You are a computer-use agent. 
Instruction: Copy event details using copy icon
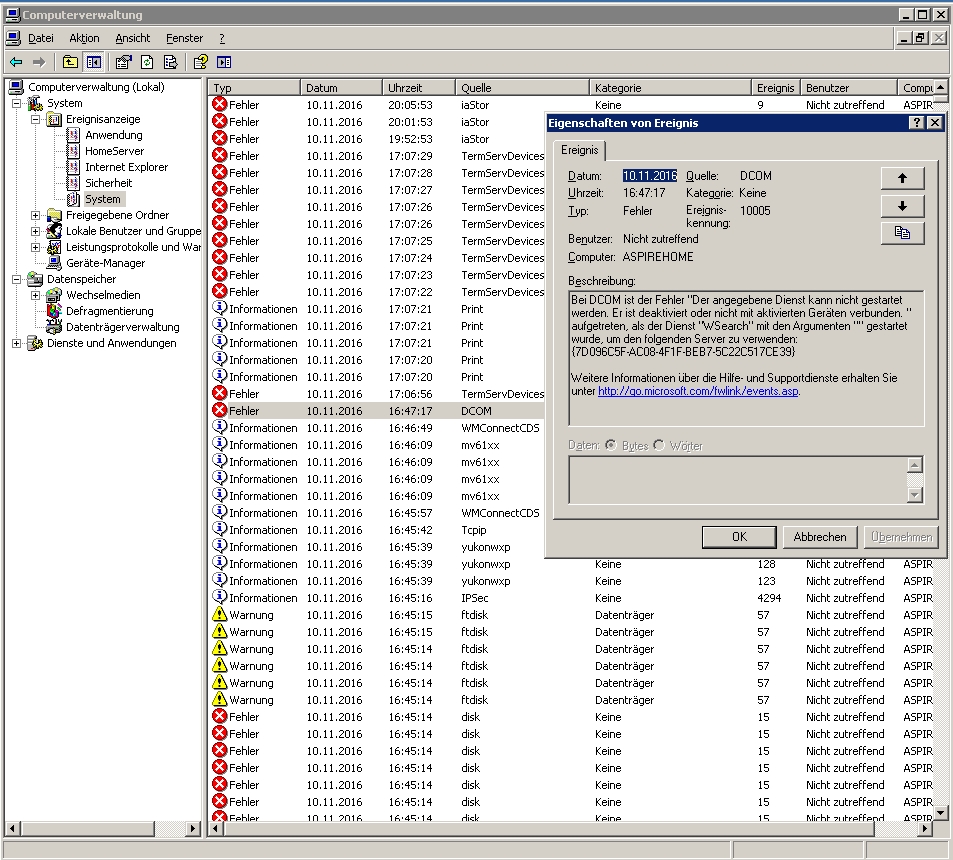902,233
